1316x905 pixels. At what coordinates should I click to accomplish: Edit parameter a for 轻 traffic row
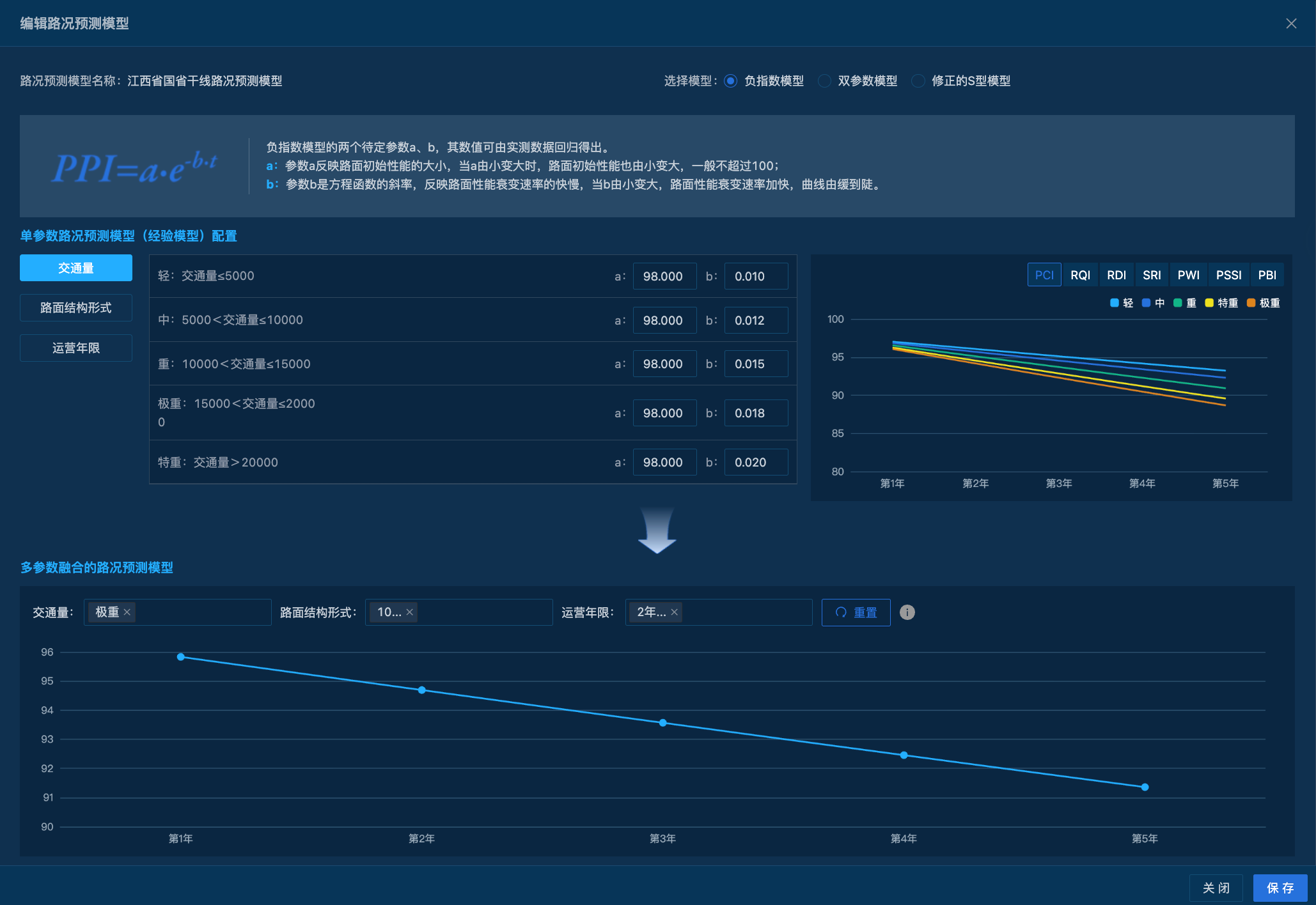[x=665, y=276]
